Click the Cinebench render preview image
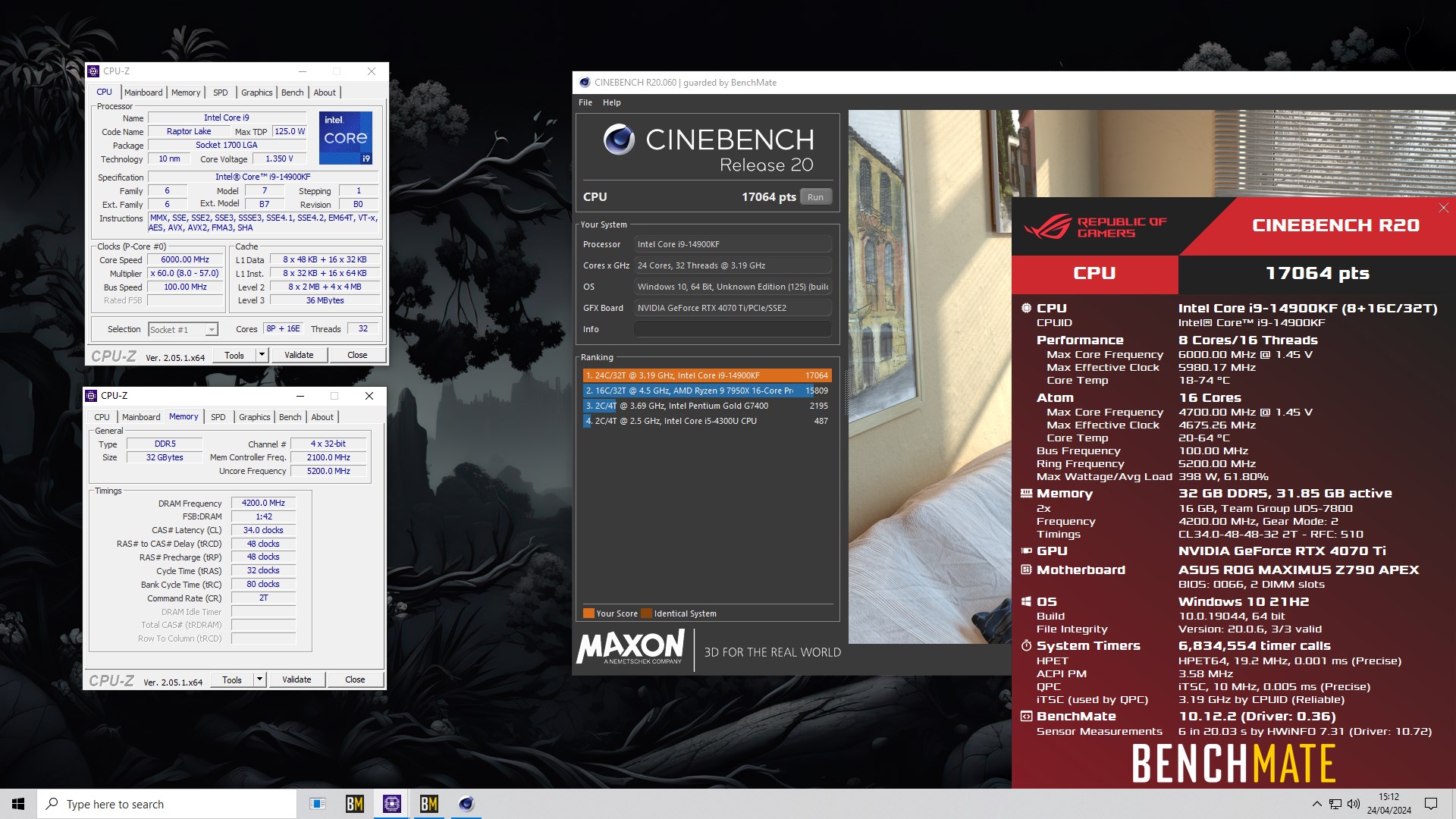The width and height of the screenshot is (1456, 819). (930, 377)
